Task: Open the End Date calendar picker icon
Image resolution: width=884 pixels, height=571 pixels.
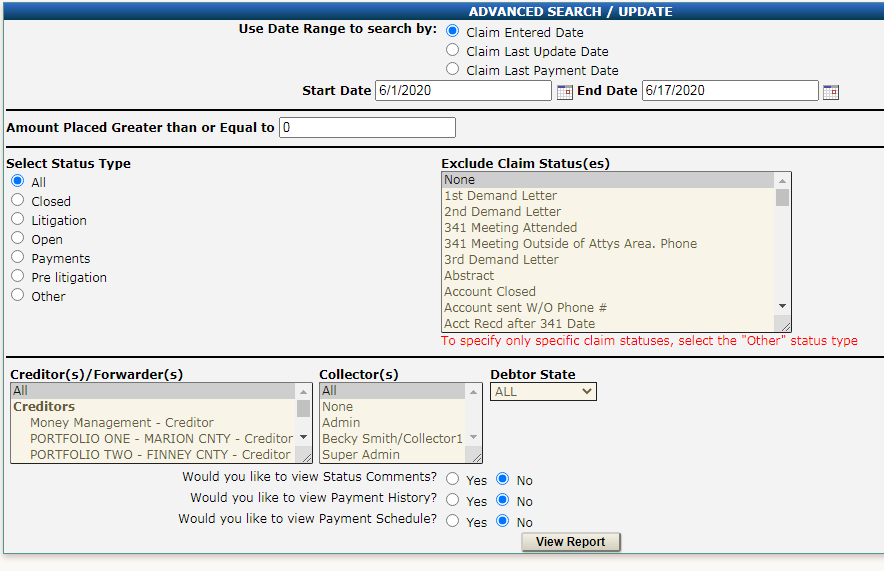Action: coord(830,92)
